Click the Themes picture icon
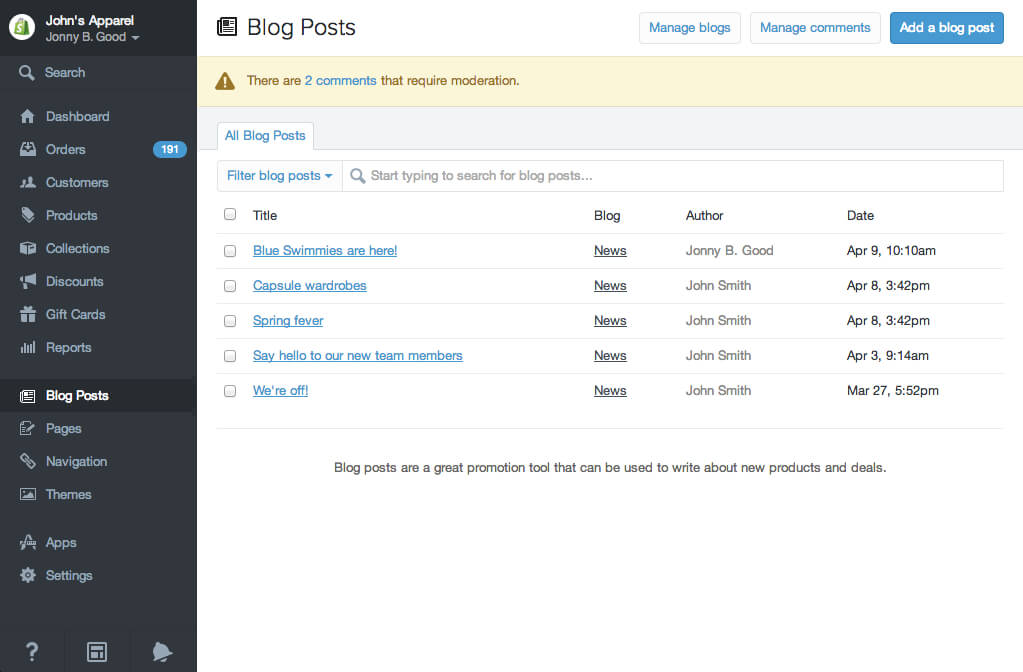This screenshot has height=672, width=1023. (x=27, y=495)
